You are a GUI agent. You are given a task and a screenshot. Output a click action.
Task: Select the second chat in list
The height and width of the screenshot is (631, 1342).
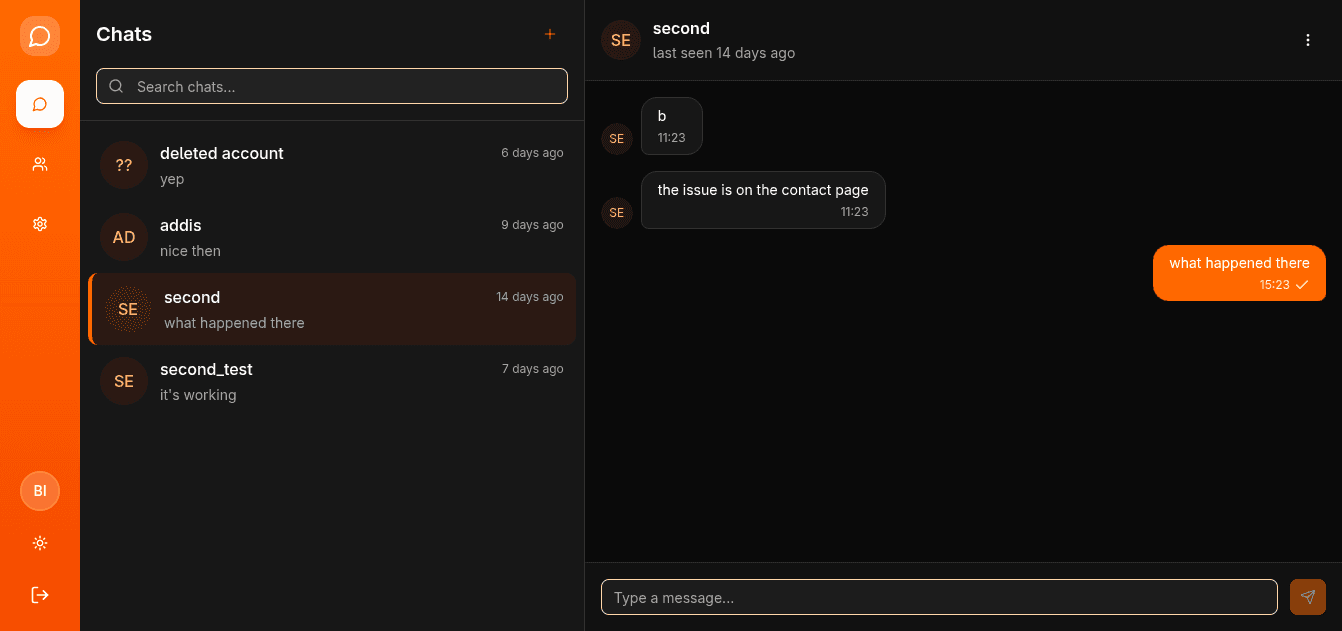tap(332, 309)
